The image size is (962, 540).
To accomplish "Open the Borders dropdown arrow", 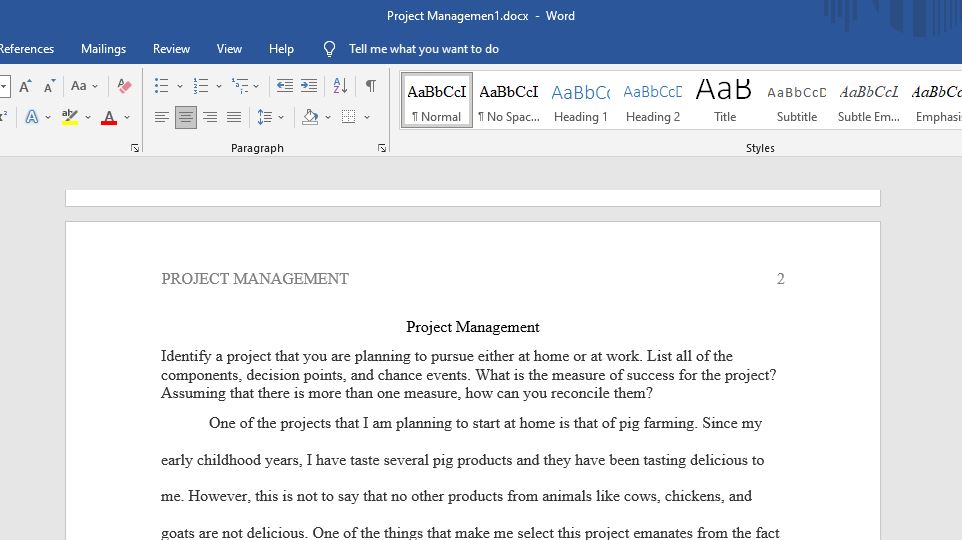I will [367, 117].
